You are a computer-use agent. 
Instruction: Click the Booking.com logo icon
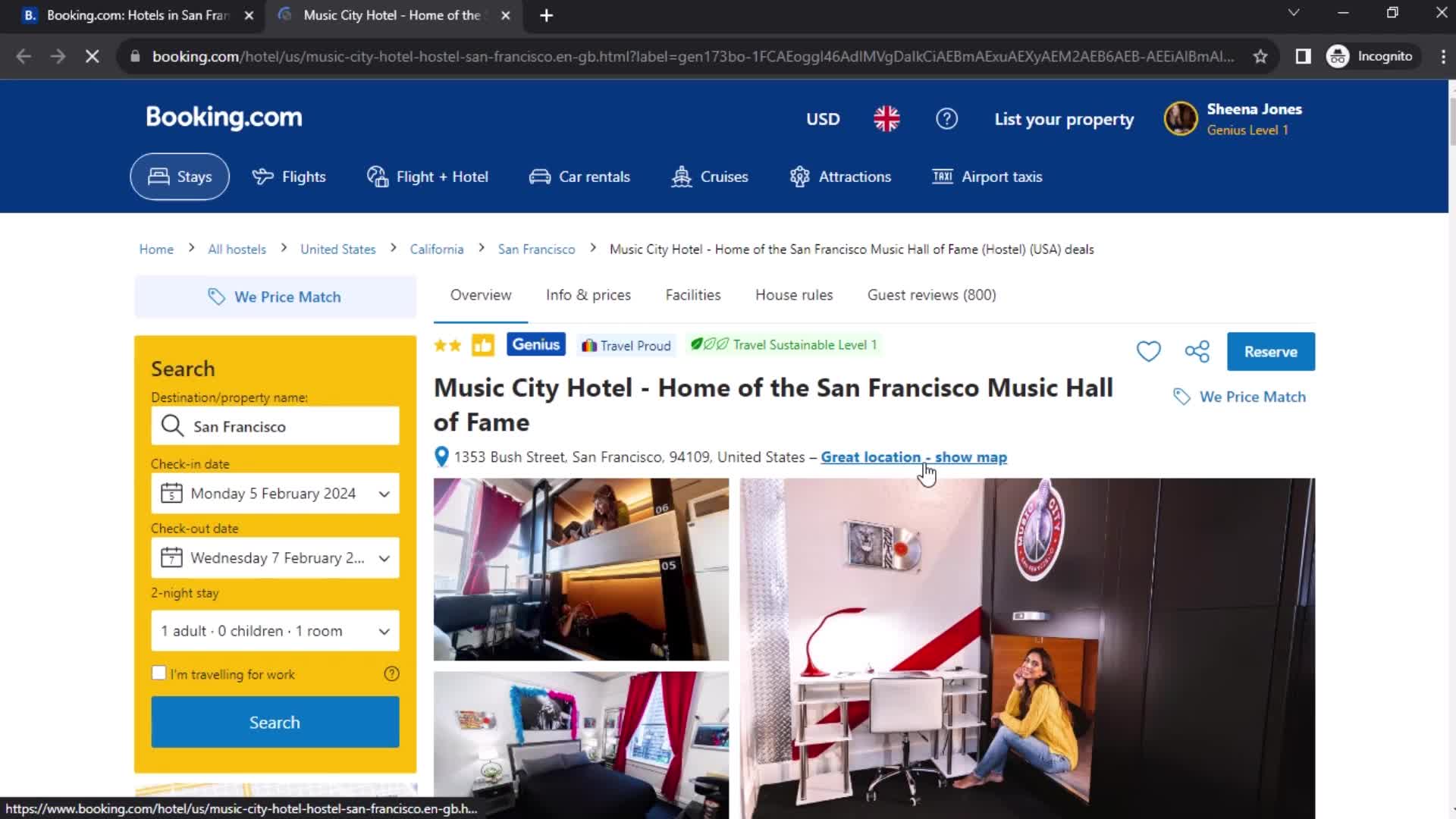pos(223,118)
